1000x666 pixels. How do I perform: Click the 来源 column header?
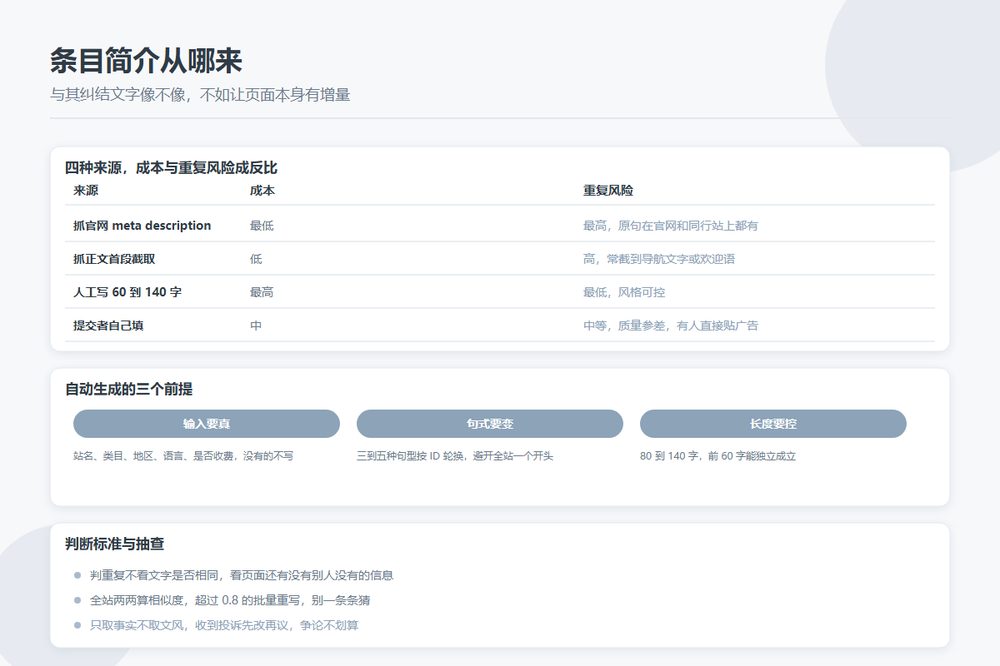tap(86, 190)
